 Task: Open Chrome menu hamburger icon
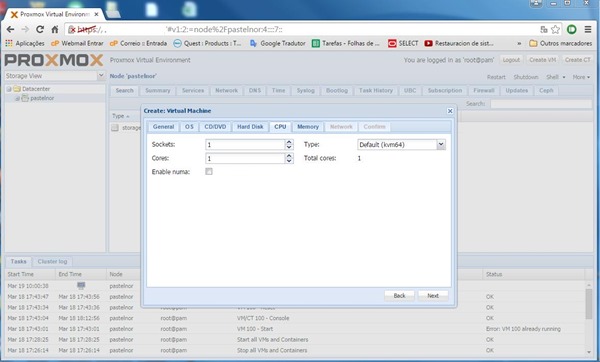[588, 29]
